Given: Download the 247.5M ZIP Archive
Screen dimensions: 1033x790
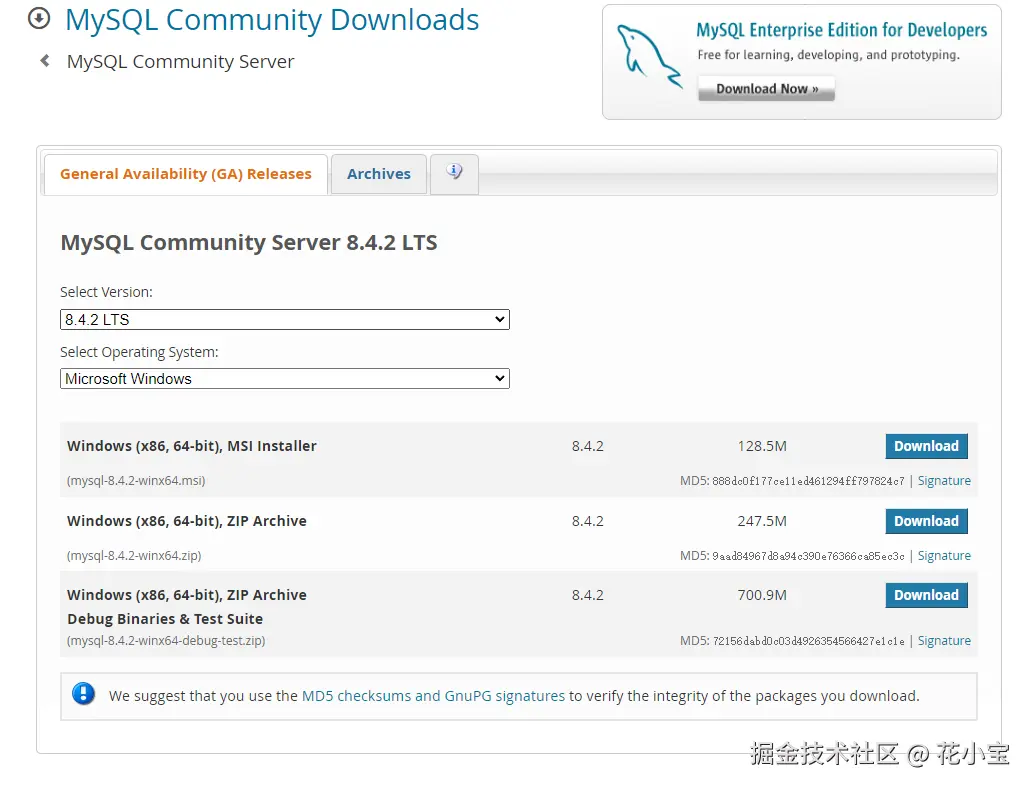Looking at the screenshot, I should 926,521.
